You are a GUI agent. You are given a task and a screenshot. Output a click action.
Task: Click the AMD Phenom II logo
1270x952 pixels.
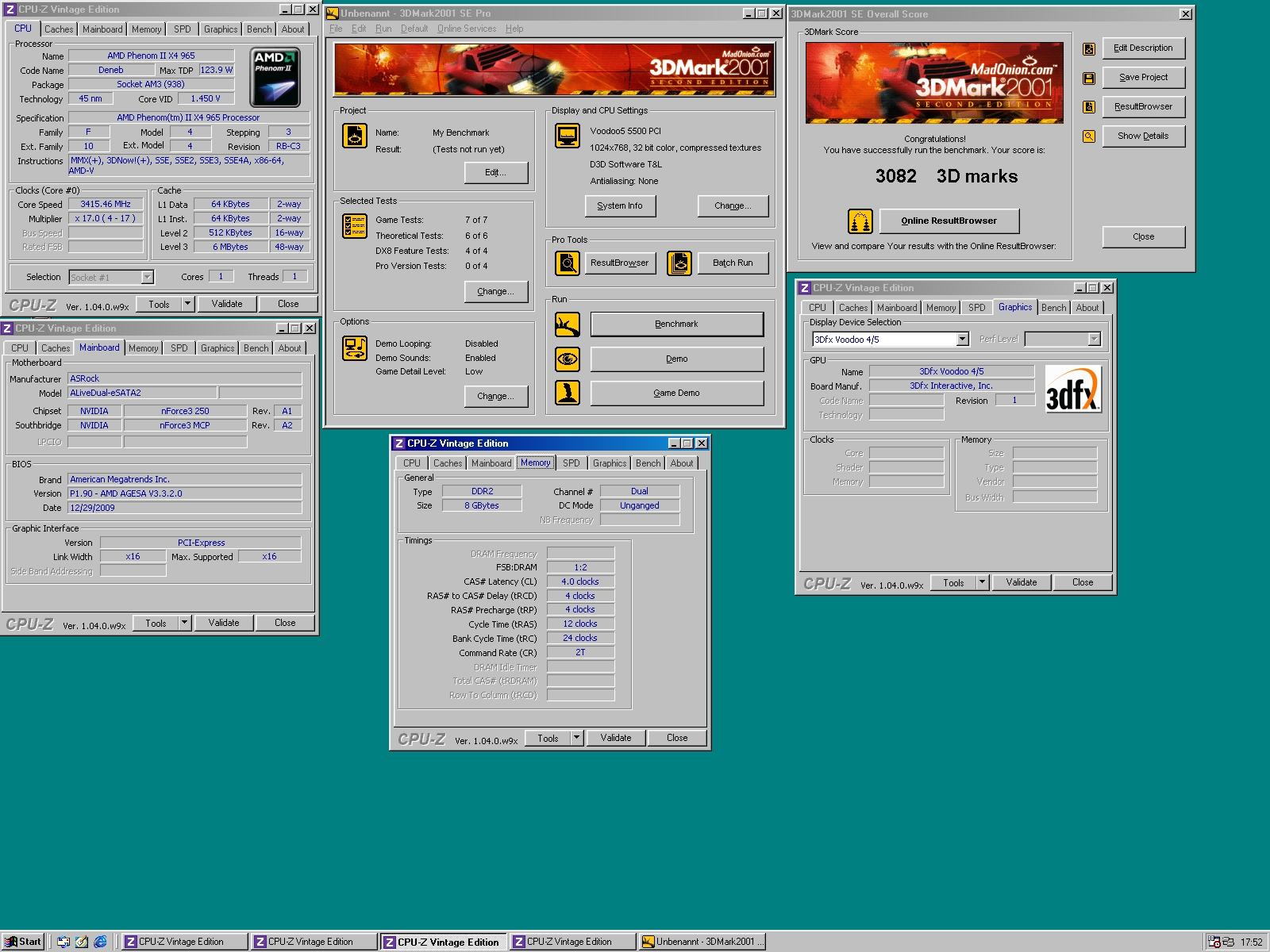275,78
